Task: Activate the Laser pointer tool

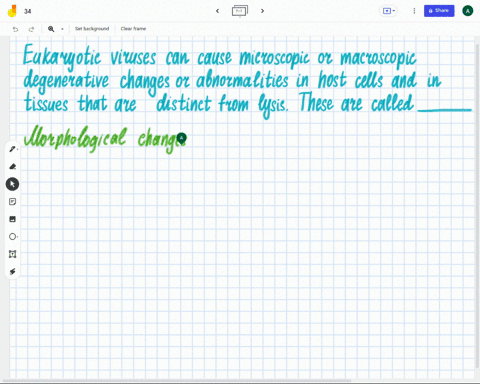Action: coord(13,271)
